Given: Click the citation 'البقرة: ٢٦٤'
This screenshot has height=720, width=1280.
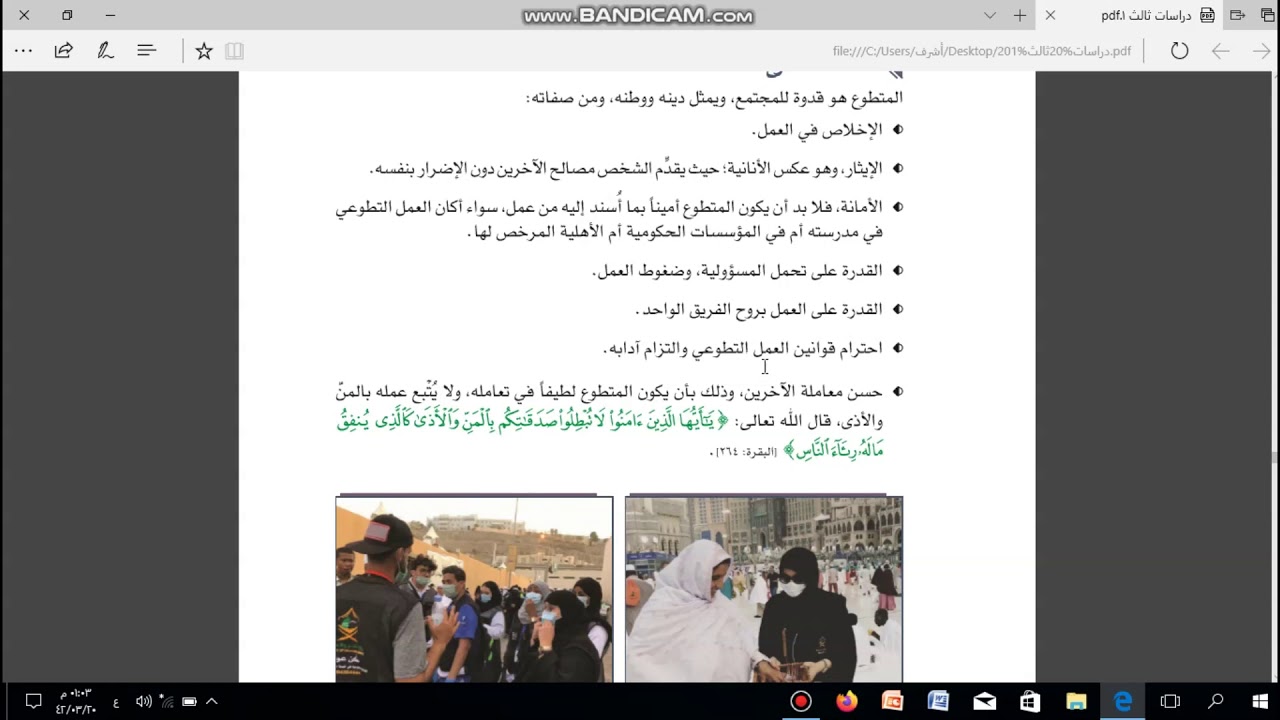Looking at the screenshot, I should [x=744, y=452].
